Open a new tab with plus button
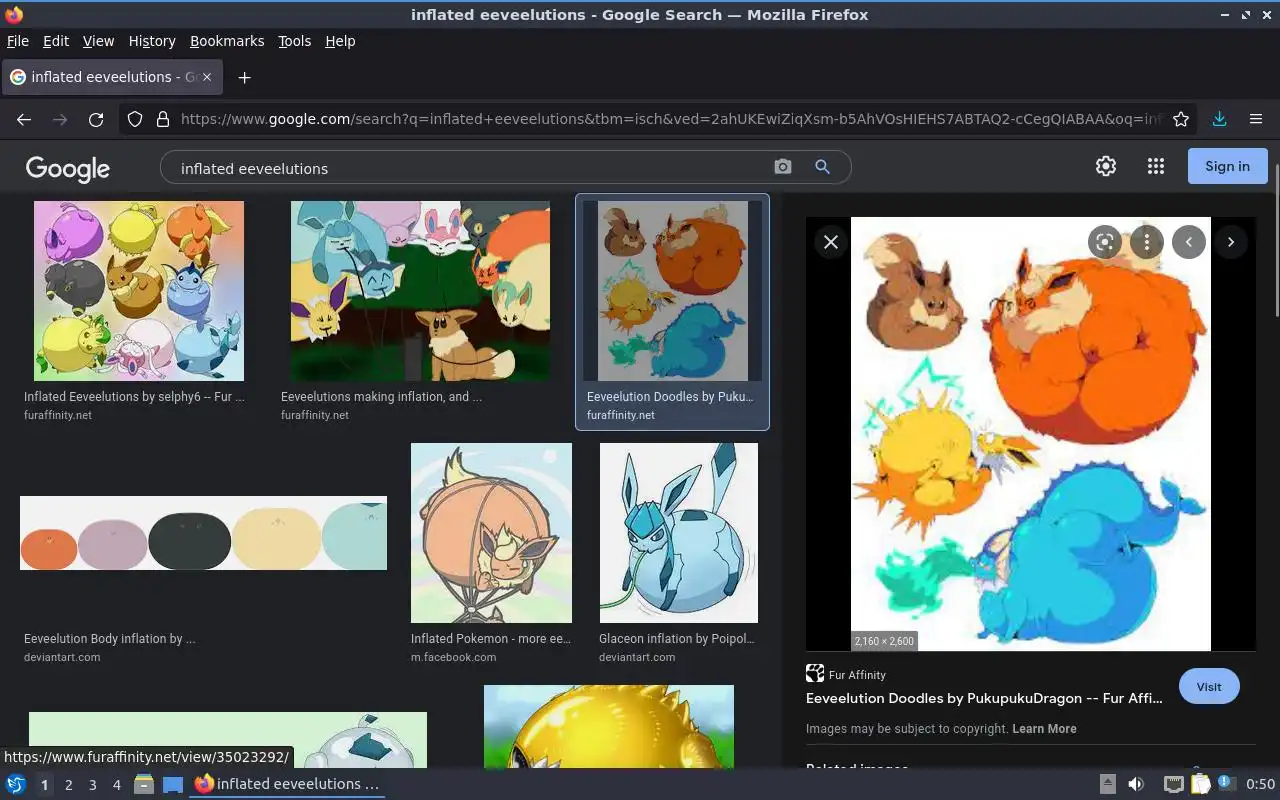 [x=244, y=77]
